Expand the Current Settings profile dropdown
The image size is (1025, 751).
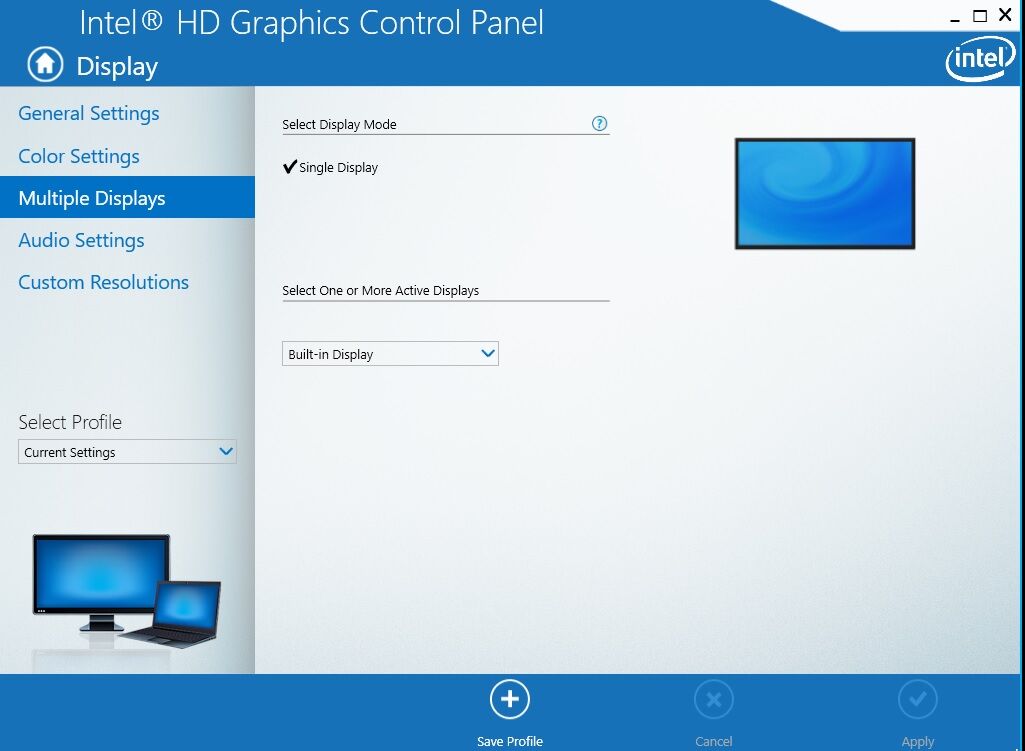pos(127,452)
